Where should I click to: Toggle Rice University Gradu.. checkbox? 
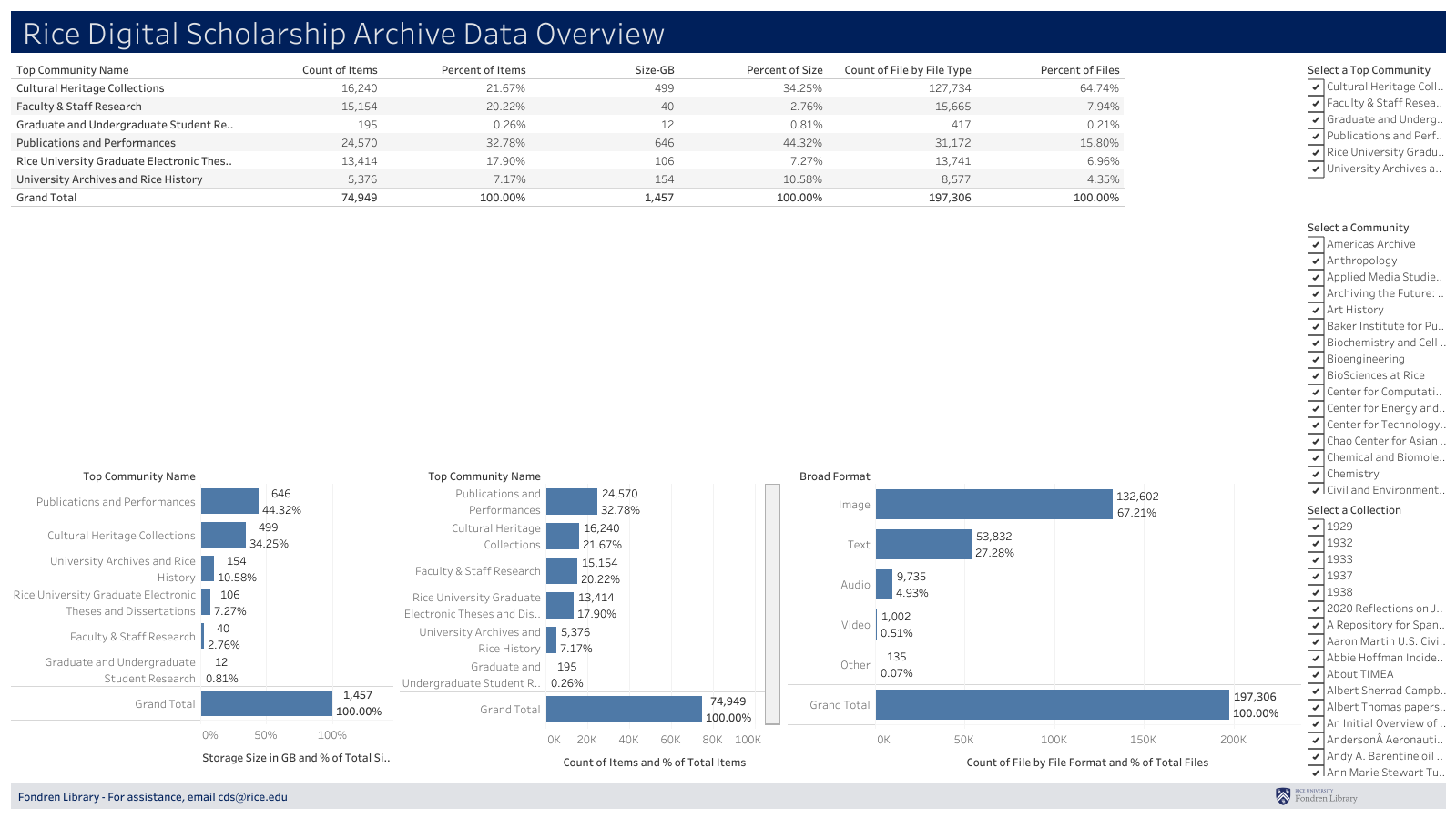pos(1315,153)
